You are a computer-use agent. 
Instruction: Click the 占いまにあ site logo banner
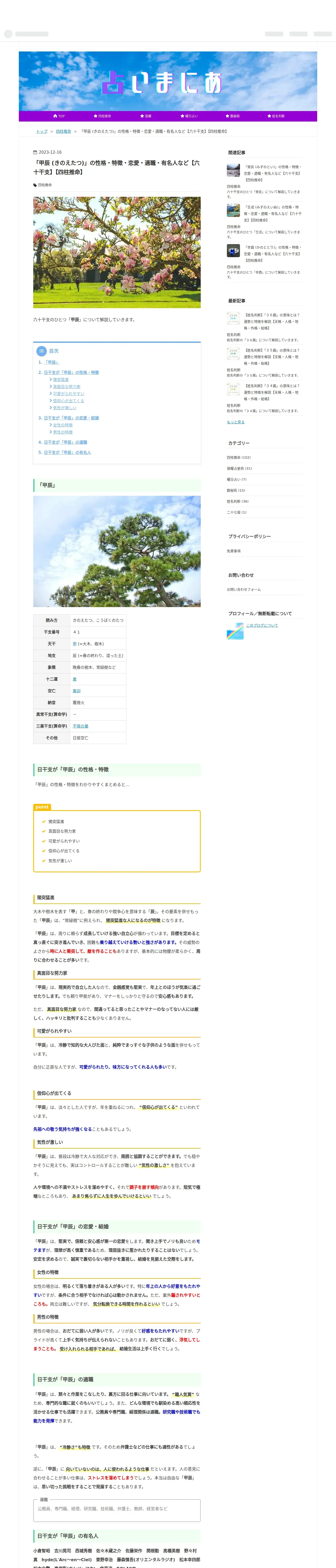[x=168, y=82]
